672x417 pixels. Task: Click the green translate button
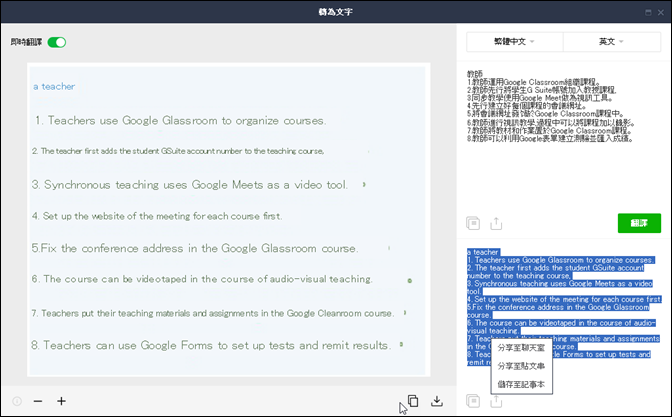tap(639, 223)
